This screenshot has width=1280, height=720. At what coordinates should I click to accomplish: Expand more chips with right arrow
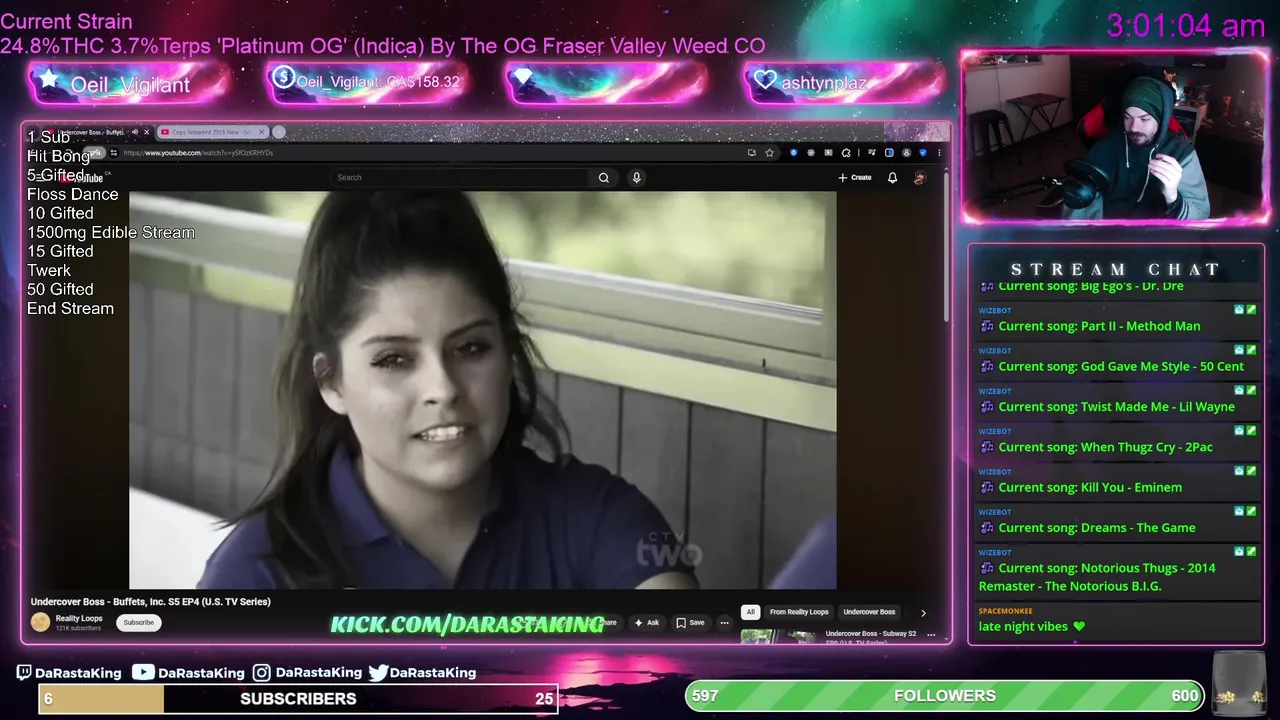click(923, 612)
